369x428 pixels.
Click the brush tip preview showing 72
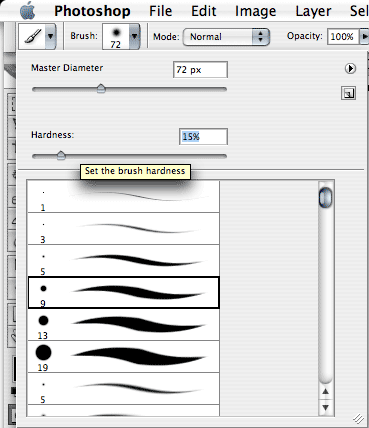click(116, 37)
